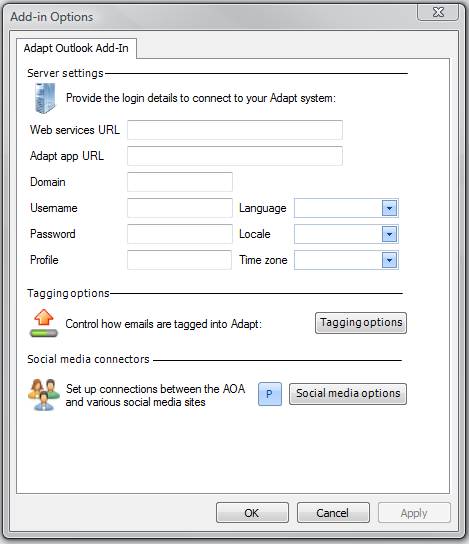Click the Username input field

pyautogui.click(x=180, y=208)
